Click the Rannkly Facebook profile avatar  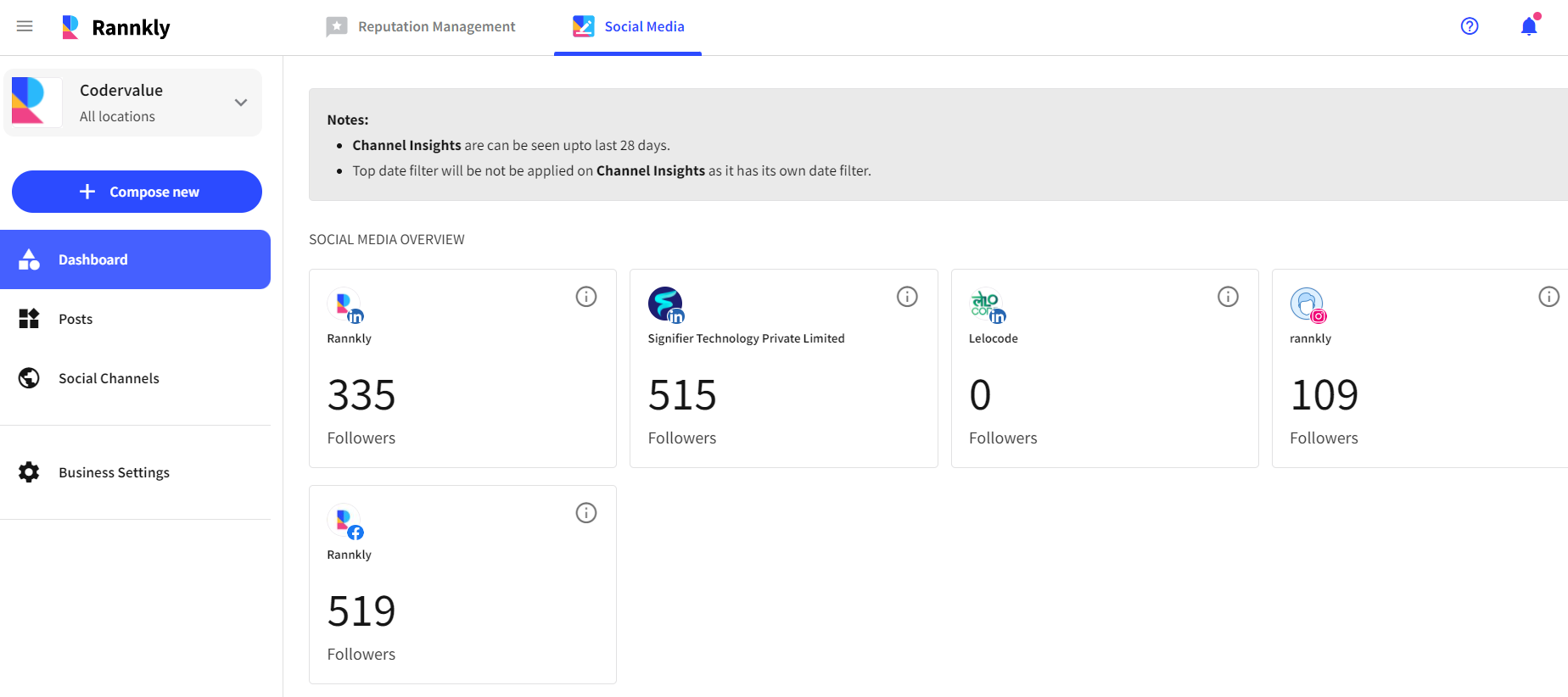(344, 521)
